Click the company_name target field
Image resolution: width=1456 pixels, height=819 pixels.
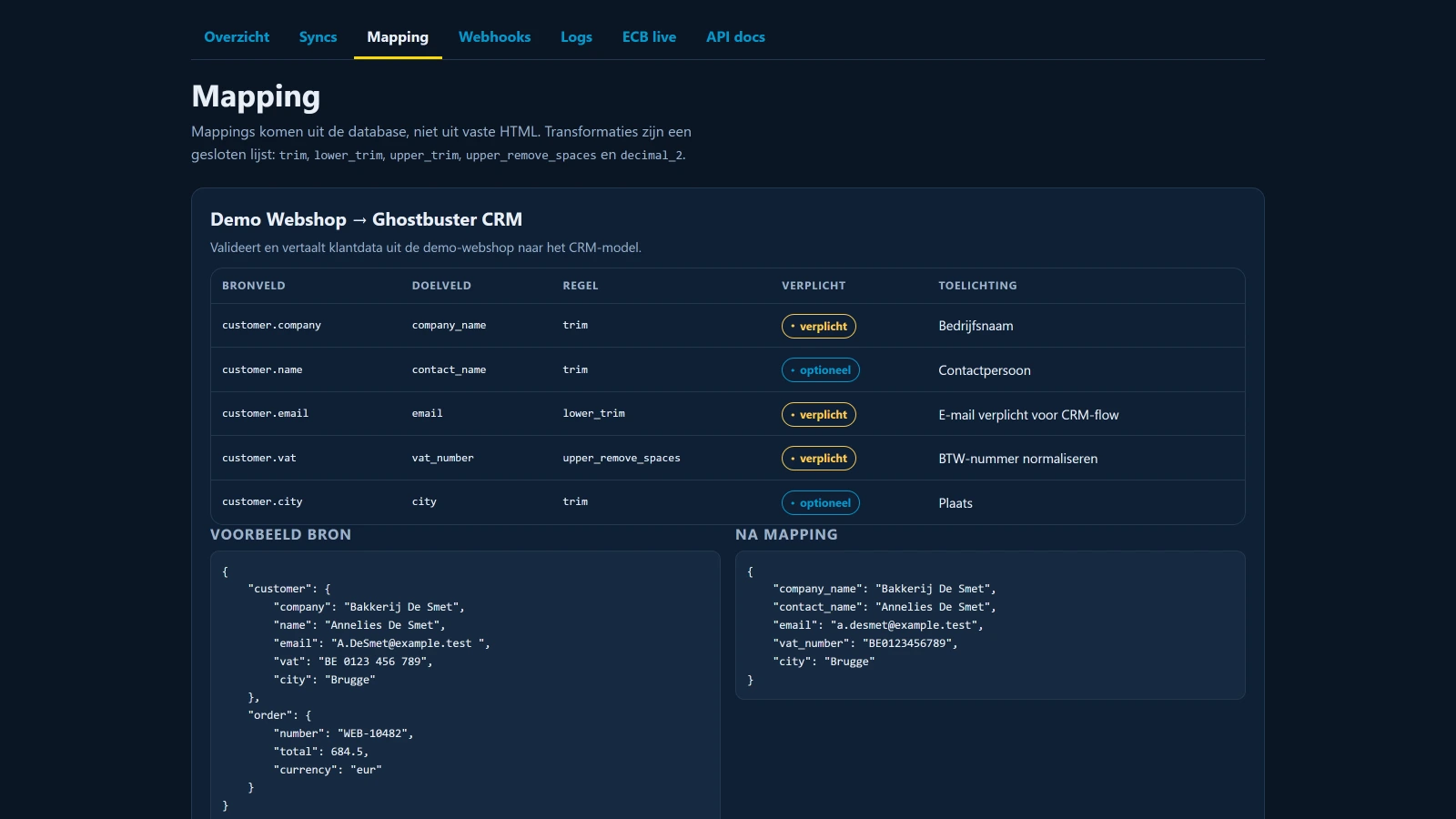click(449, 326)
